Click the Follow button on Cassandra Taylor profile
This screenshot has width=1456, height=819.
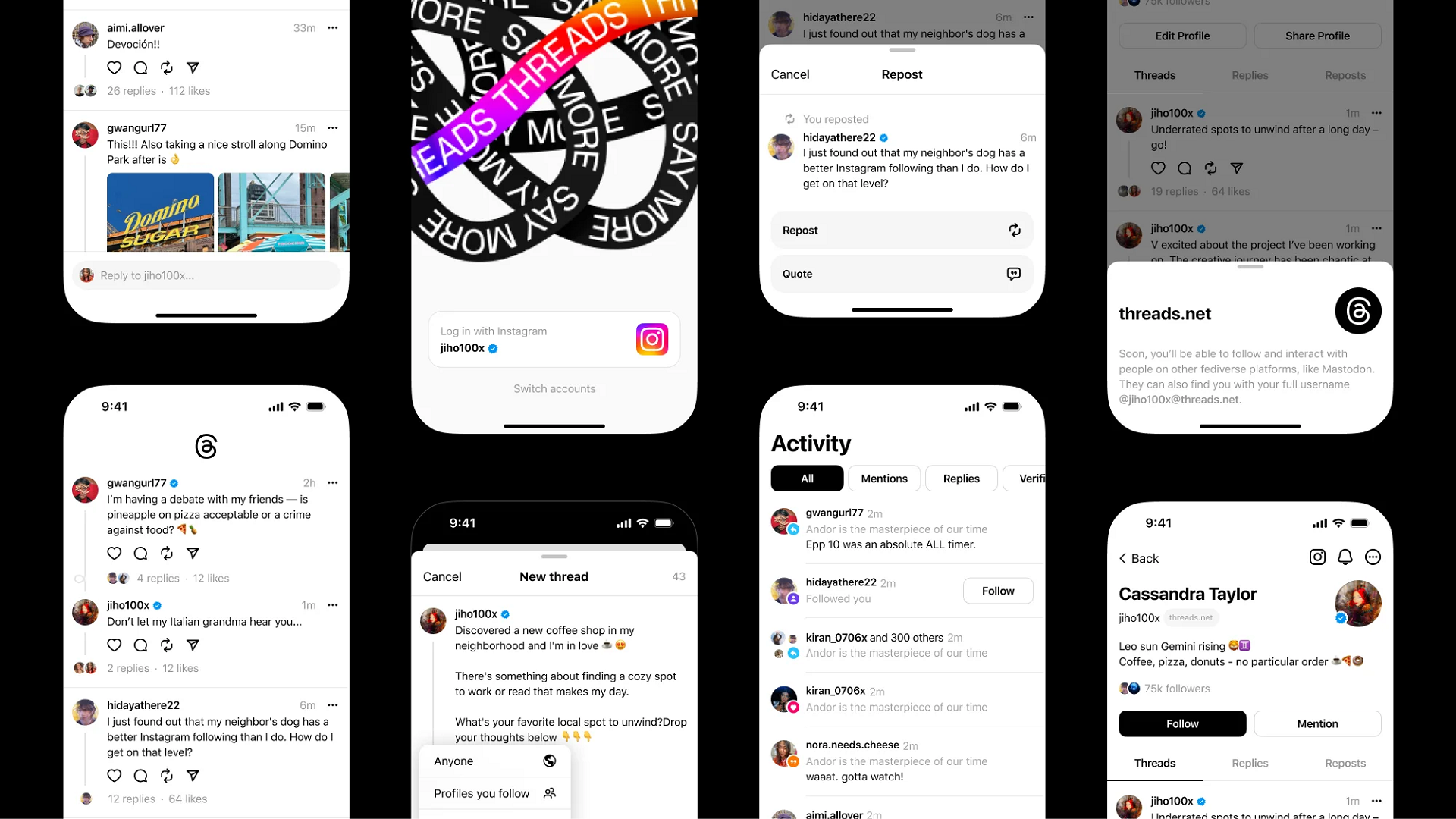1183,723
